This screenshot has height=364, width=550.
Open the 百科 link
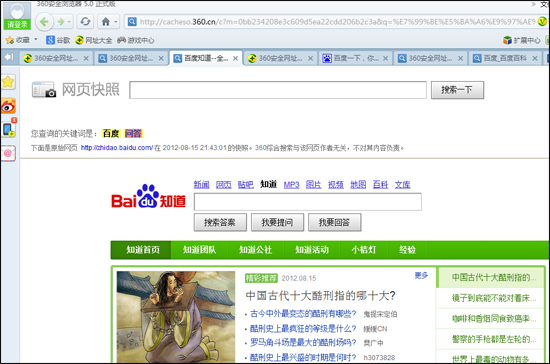pyautogui.click(x=380, y=184)
